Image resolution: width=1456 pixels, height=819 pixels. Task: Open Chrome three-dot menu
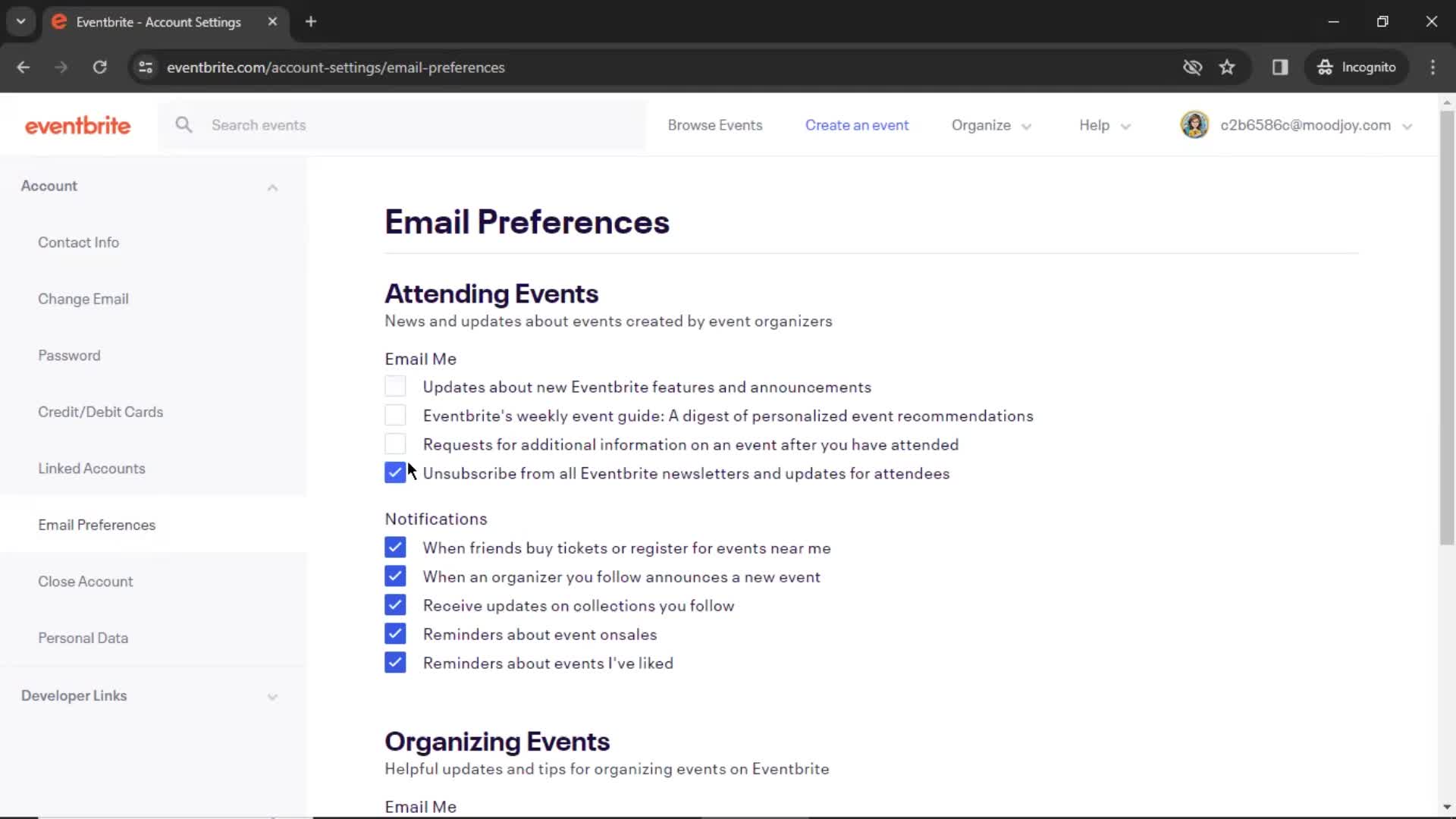tap(1432, 67)
